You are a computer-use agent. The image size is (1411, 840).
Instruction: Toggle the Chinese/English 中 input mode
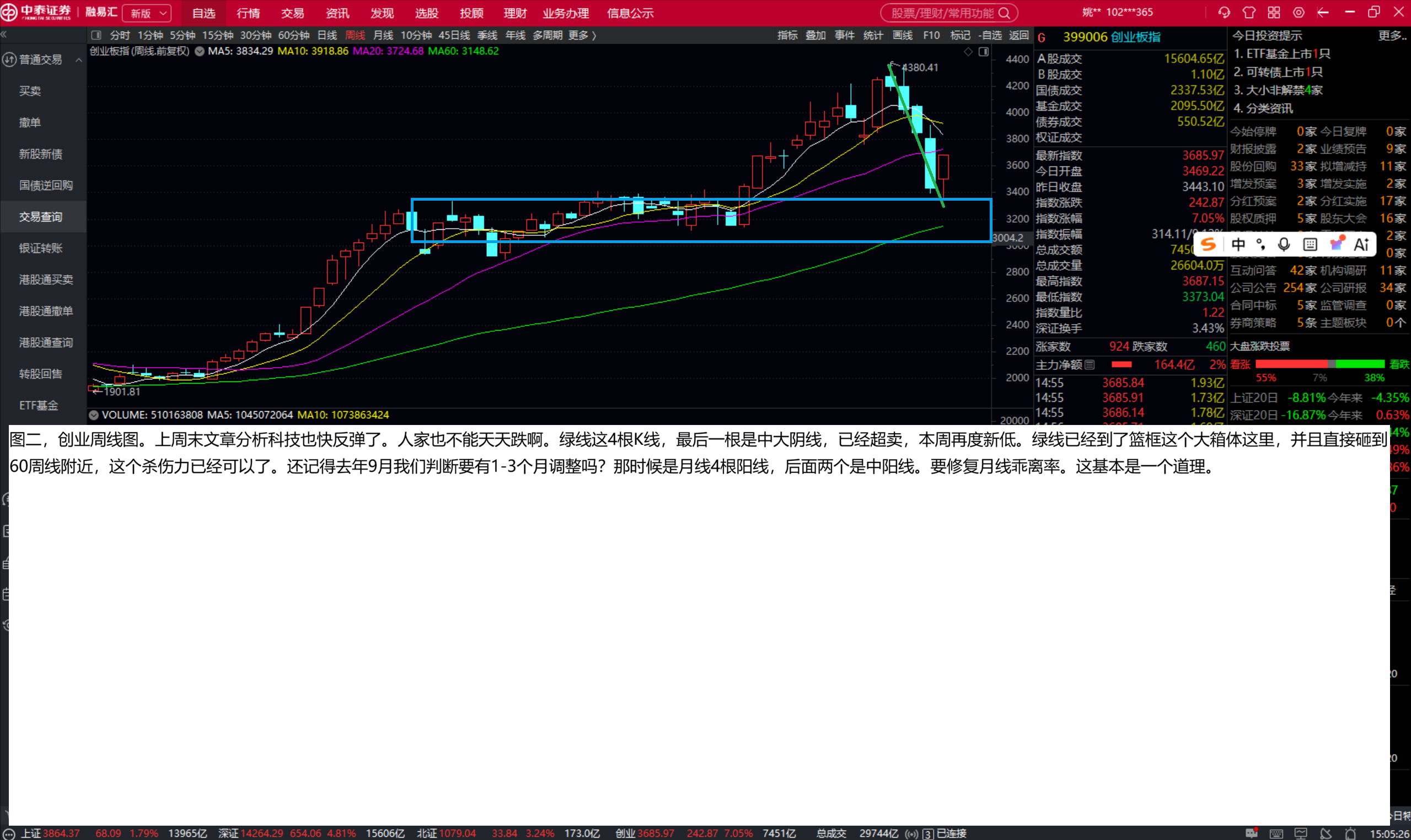[1238, 245]
